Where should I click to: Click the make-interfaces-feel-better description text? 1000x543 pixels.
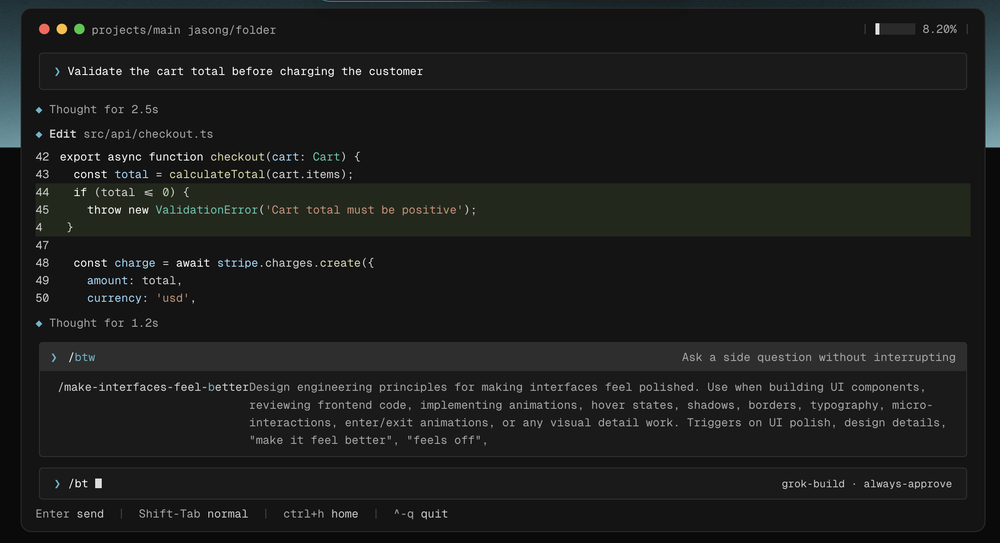[x=597, y=413]
